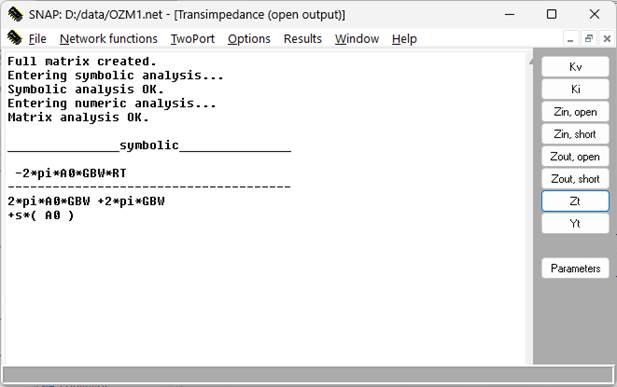Open the Window menu
This screenshot has height=387, width=617.
(x=357, y=39)
